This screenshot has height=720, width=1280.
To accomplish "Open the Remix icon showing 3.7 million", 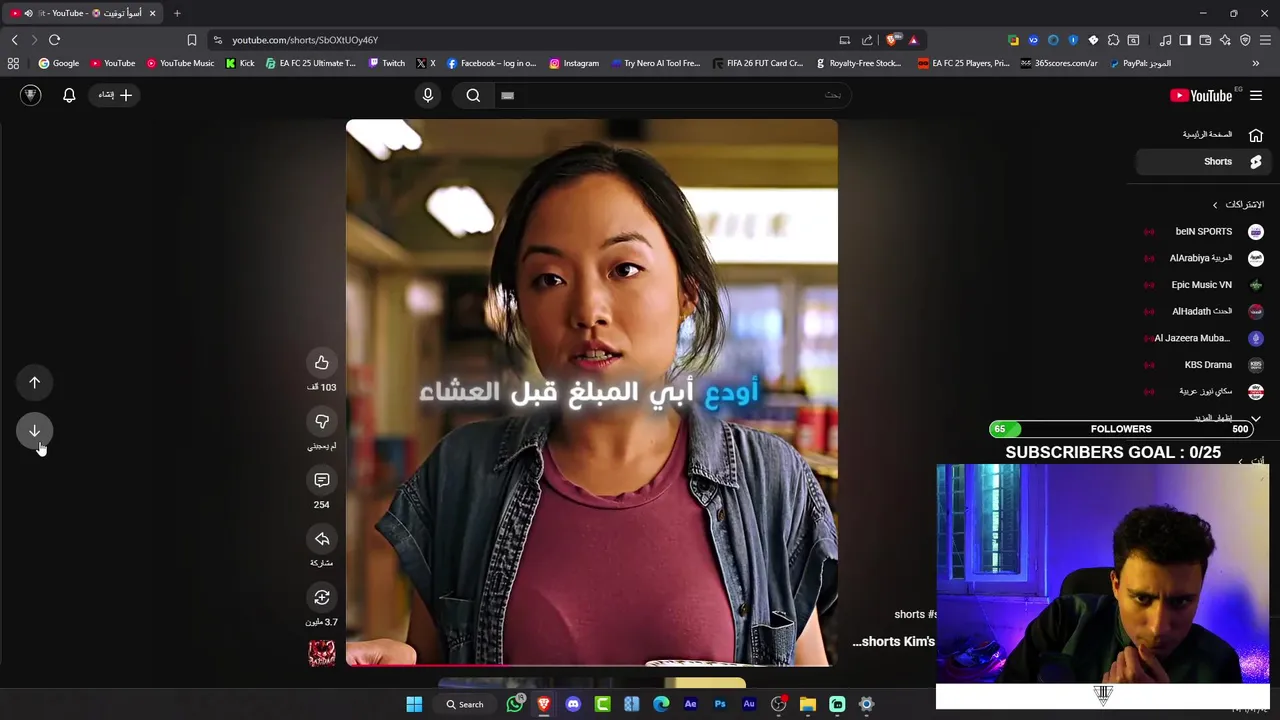I will [x=321, y=598].
